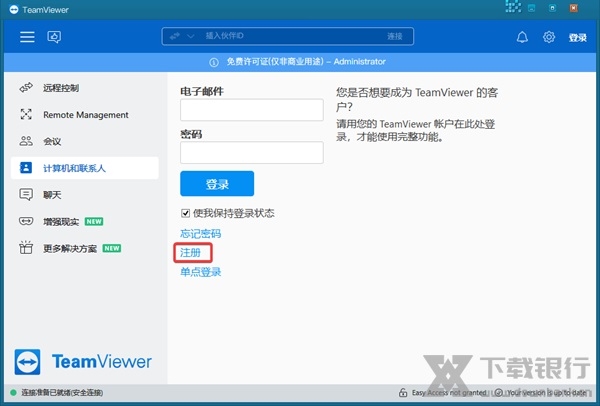Expand the connection mode dropdown arrow

tap(191, 36)
